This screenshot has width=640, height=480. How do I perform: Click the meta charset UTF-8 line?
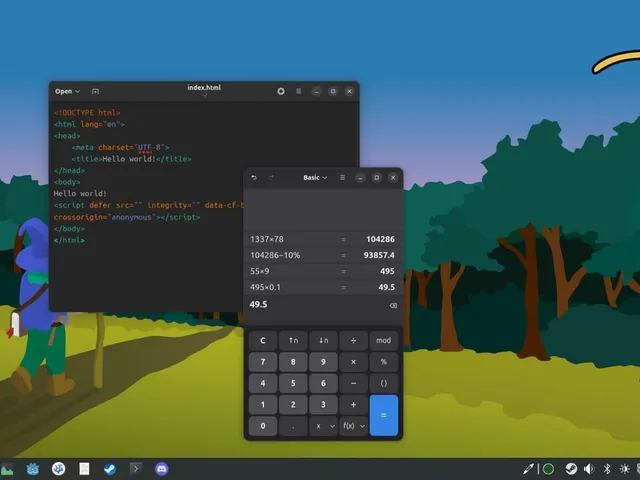[x=120, y=147]
